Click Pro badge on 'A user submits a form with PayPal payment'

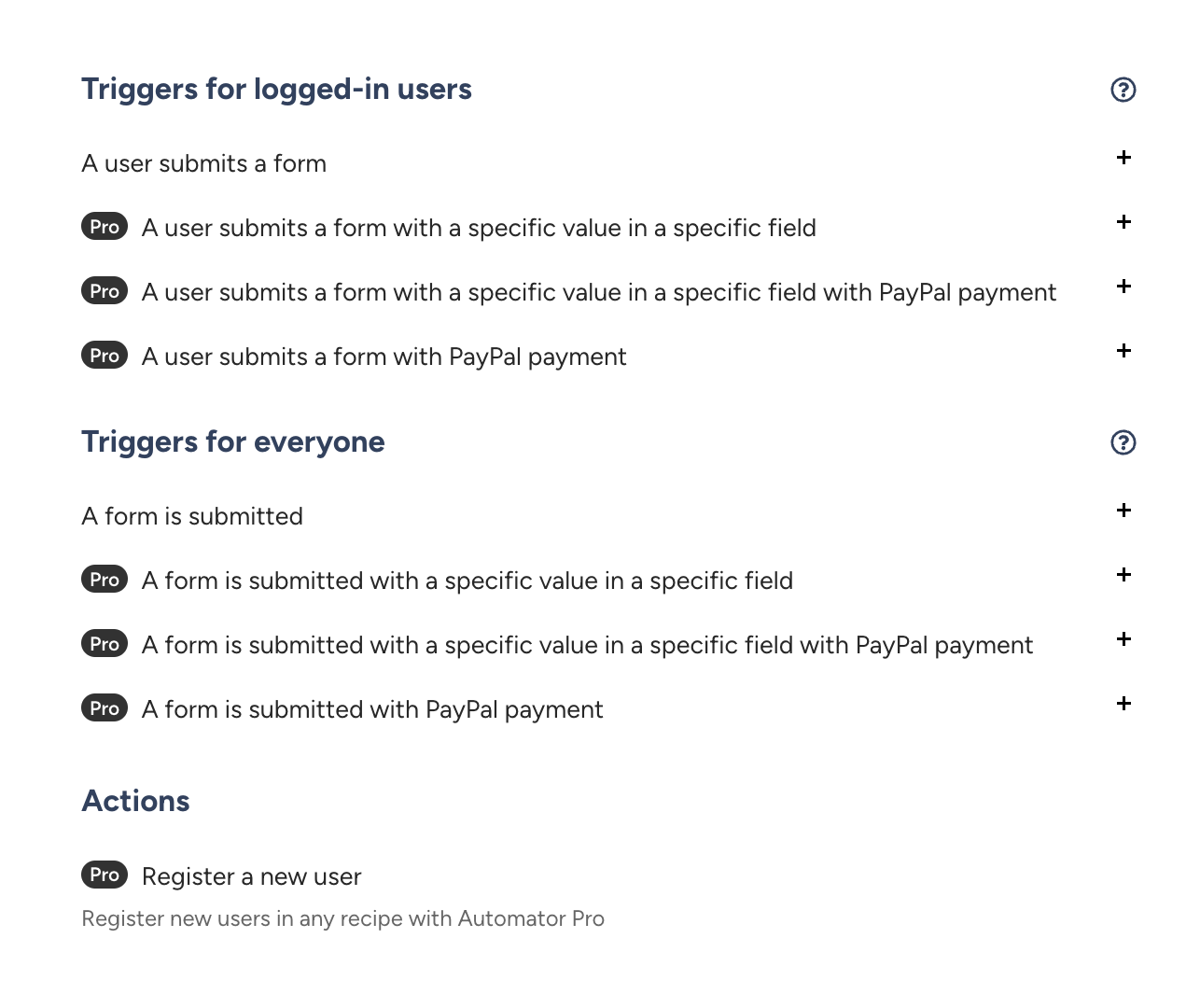[105, 356]
